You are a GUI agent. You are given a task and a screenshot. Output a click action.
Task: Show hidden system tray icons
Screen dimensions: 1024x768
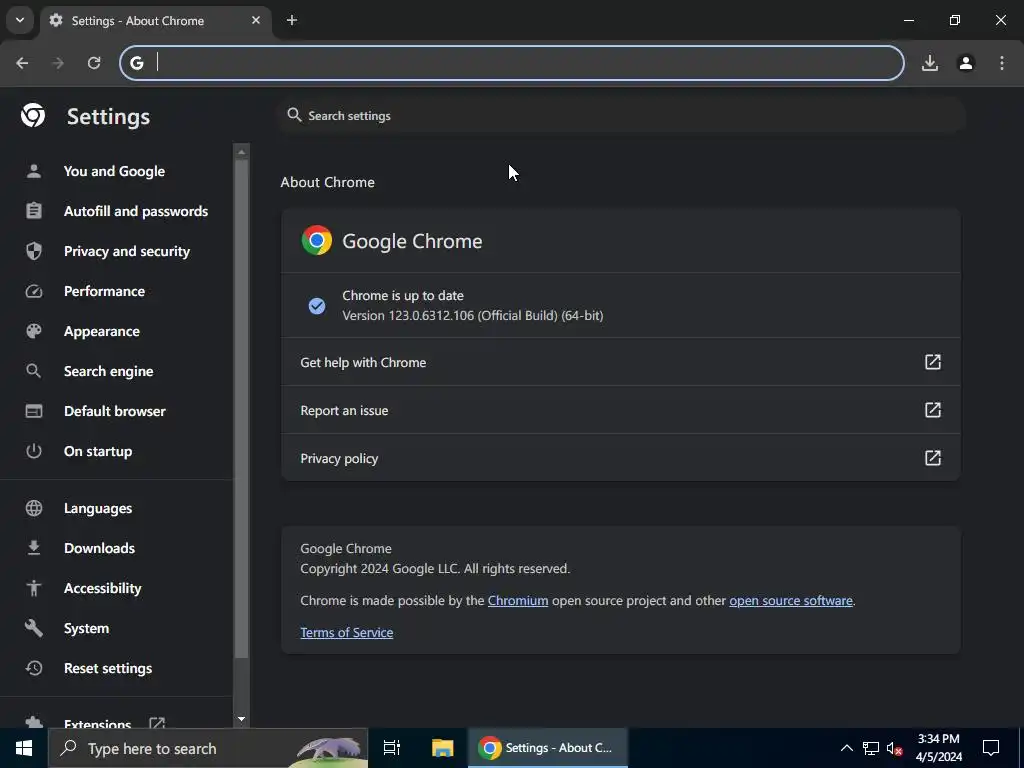[x=846, y=748]
